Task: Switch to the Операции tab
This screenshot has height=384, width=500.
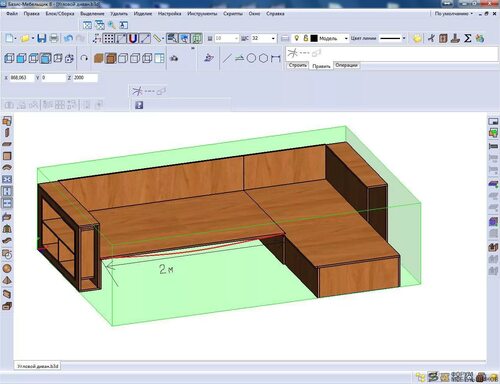Action: pyautogui.click(x=346, y=65)
